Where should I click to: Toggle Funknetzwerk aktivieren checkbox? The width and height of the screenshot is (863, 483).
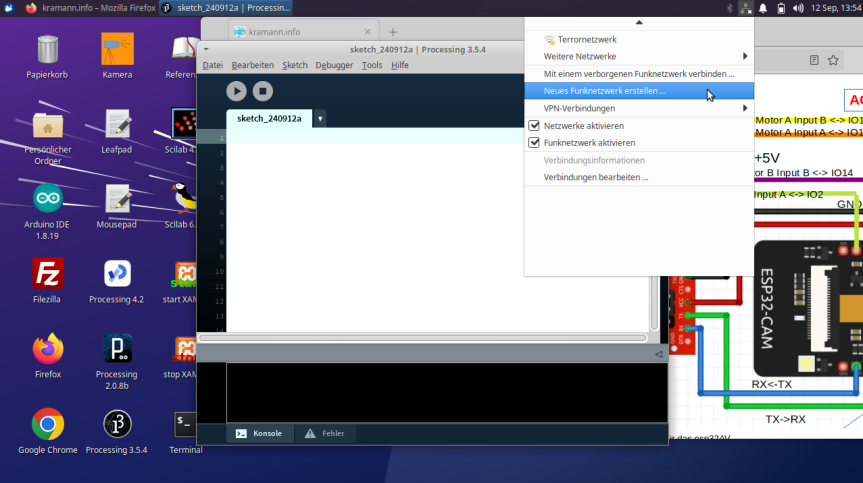pos(534,143)
